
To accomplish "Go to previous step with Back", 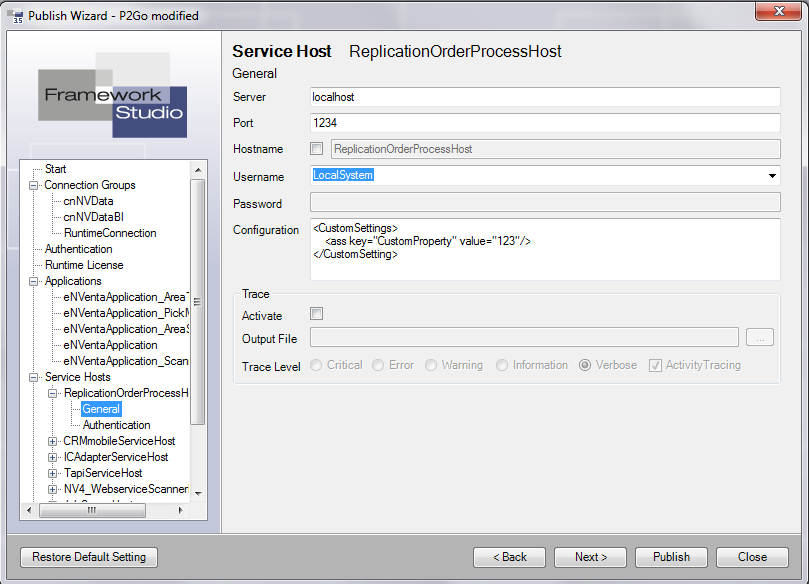I will pyautogui.click(x=509, y=557).
